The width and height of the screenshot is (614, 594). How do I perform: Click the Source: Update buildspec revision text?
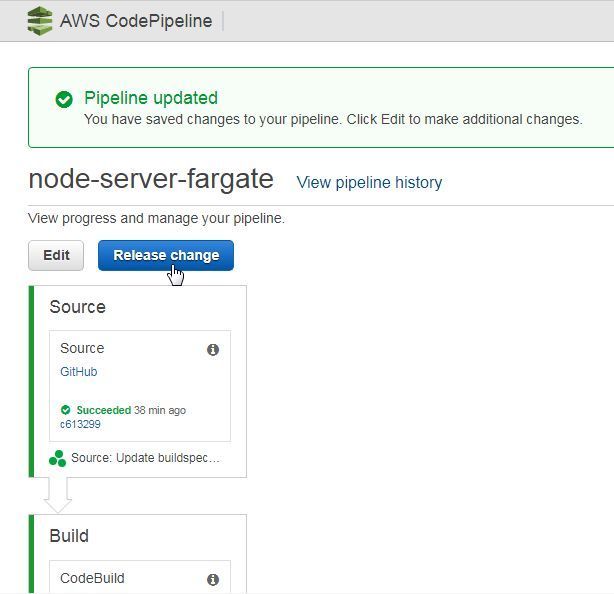coord(145,458)
